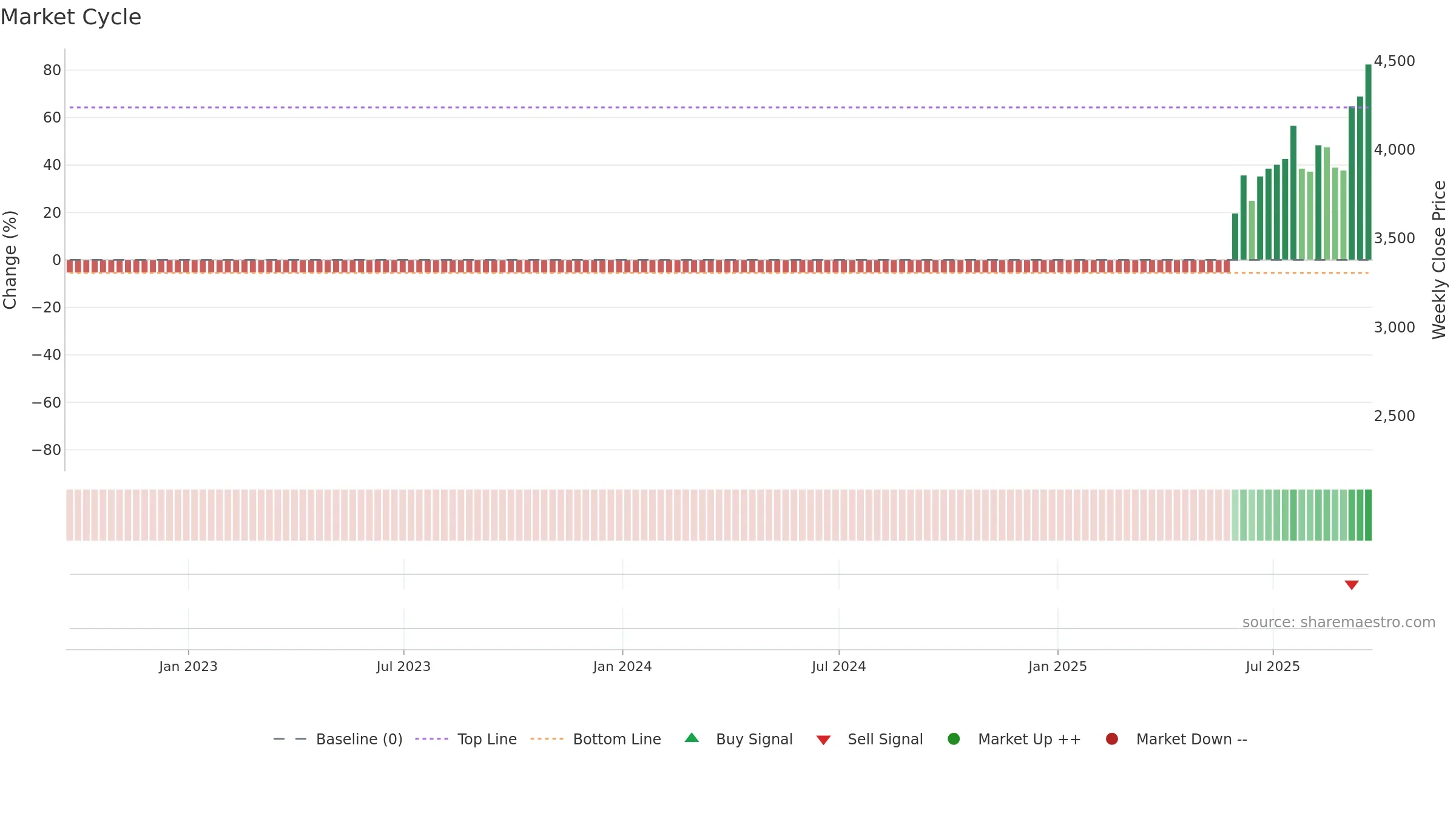Toggle the Buy Signal legend triangle
Image resolution: width=1456 pixels, height=819 pixels.
692,738
